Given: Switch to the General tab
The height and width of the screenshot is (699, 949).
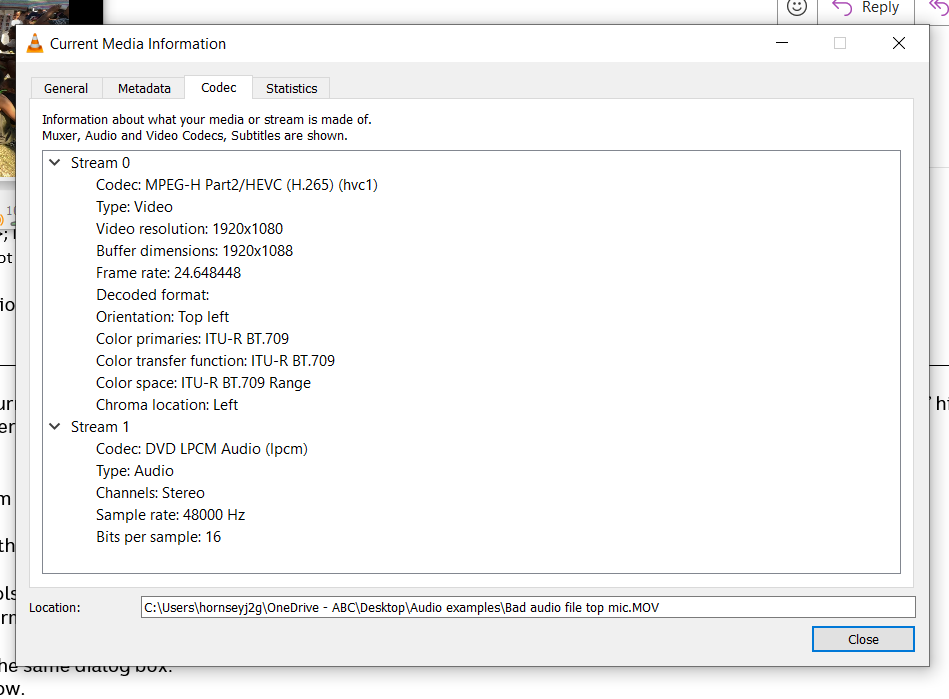Looking at the screenshot, I should 66,88.
